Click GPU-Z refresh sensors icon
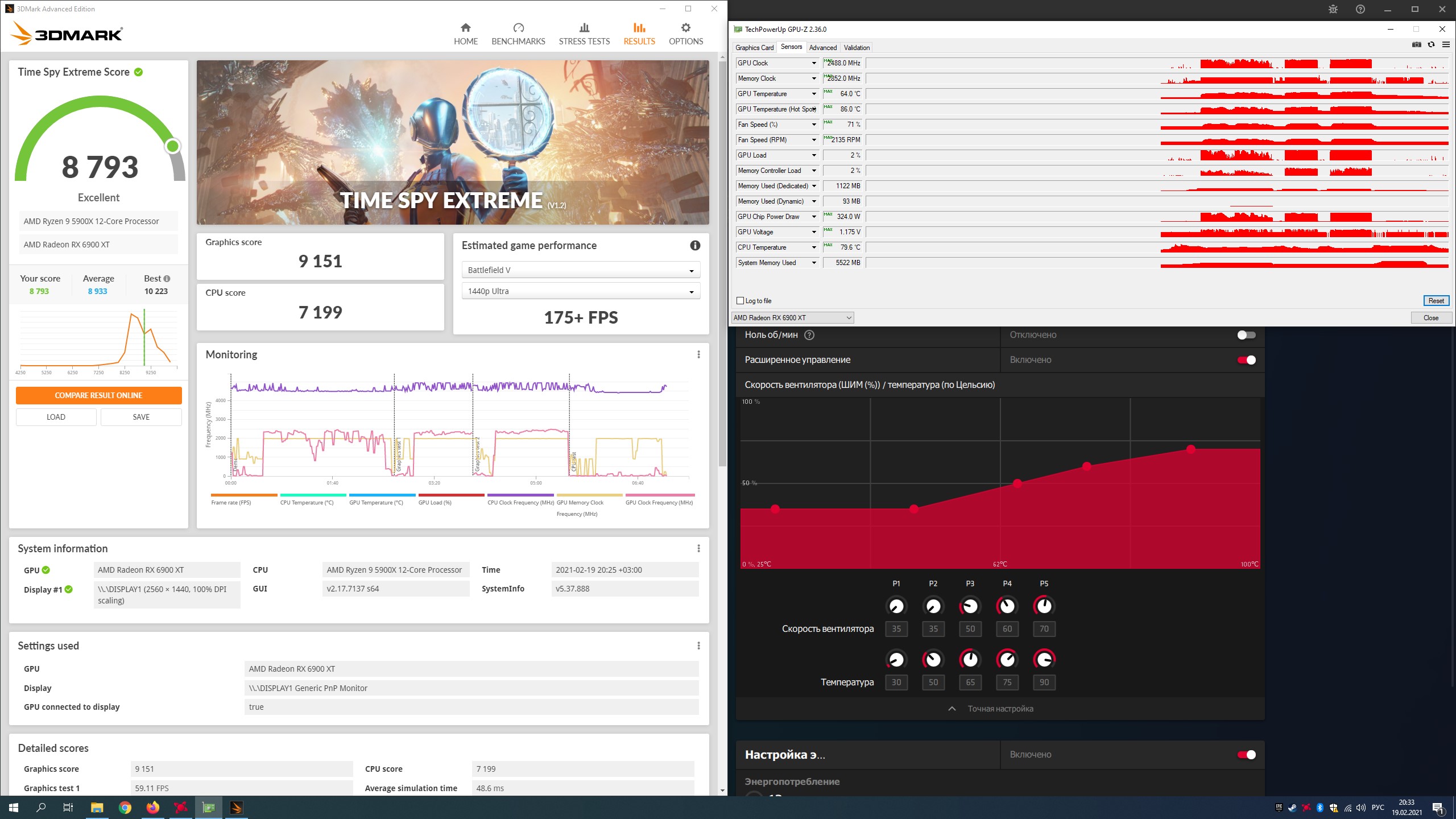This screenshot has width=1456, height=819. [1431, 45]
